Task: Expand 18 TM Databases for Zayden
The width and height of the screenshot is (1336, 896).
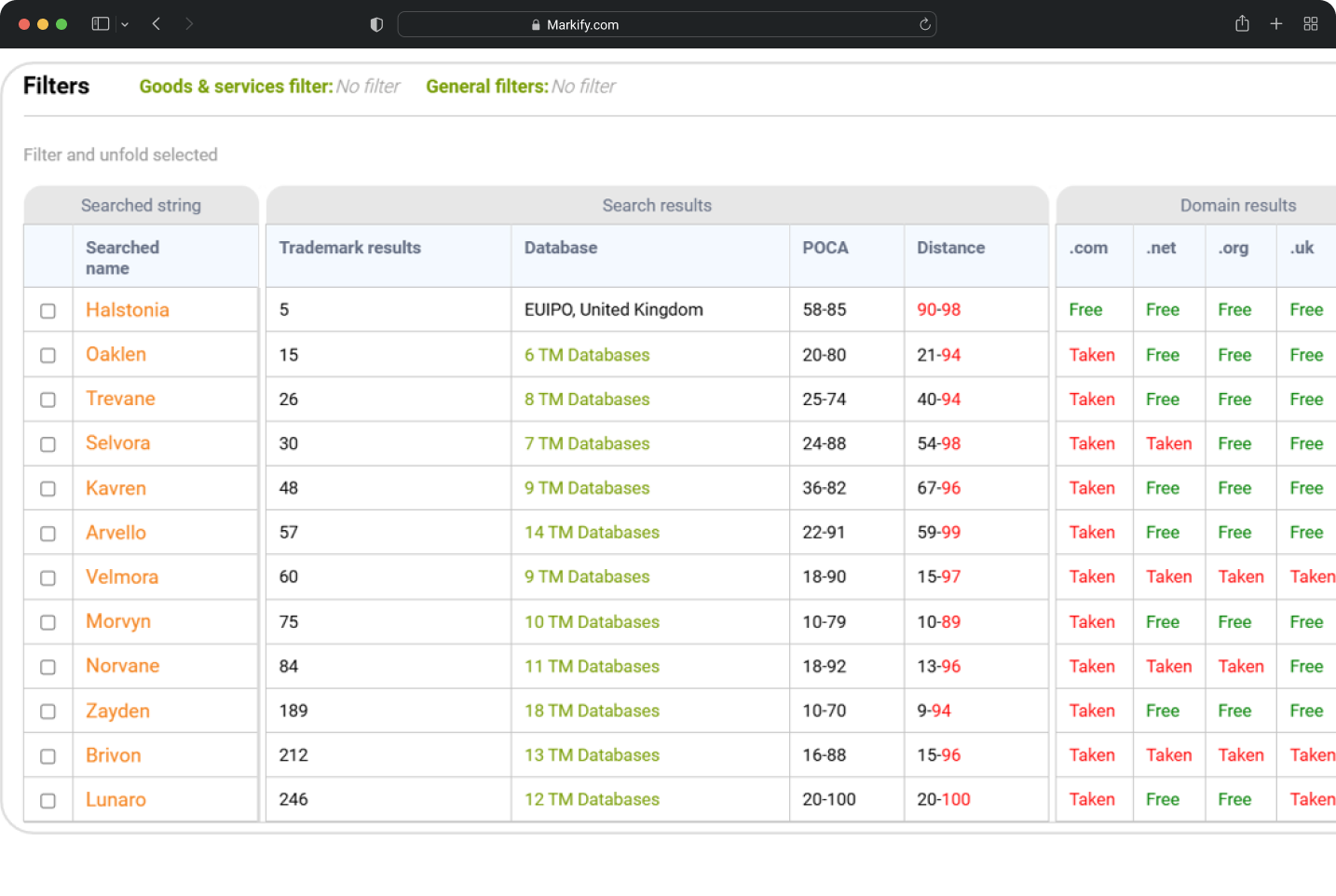Action: click(x=592, y=711)
